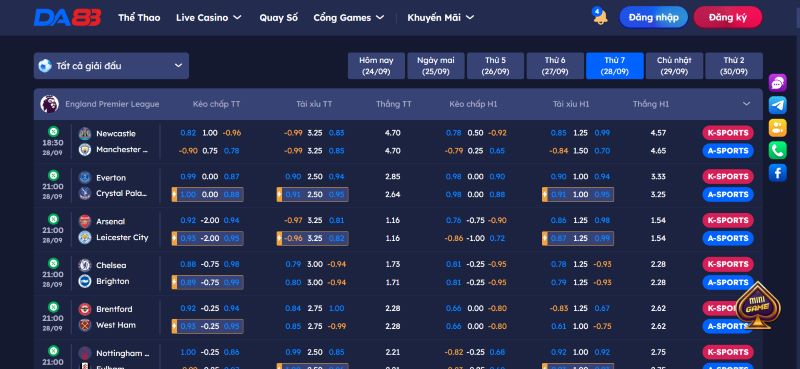
Task: Click Chelsea Thắng H1 odds 2.28
Action: (658, 264)
